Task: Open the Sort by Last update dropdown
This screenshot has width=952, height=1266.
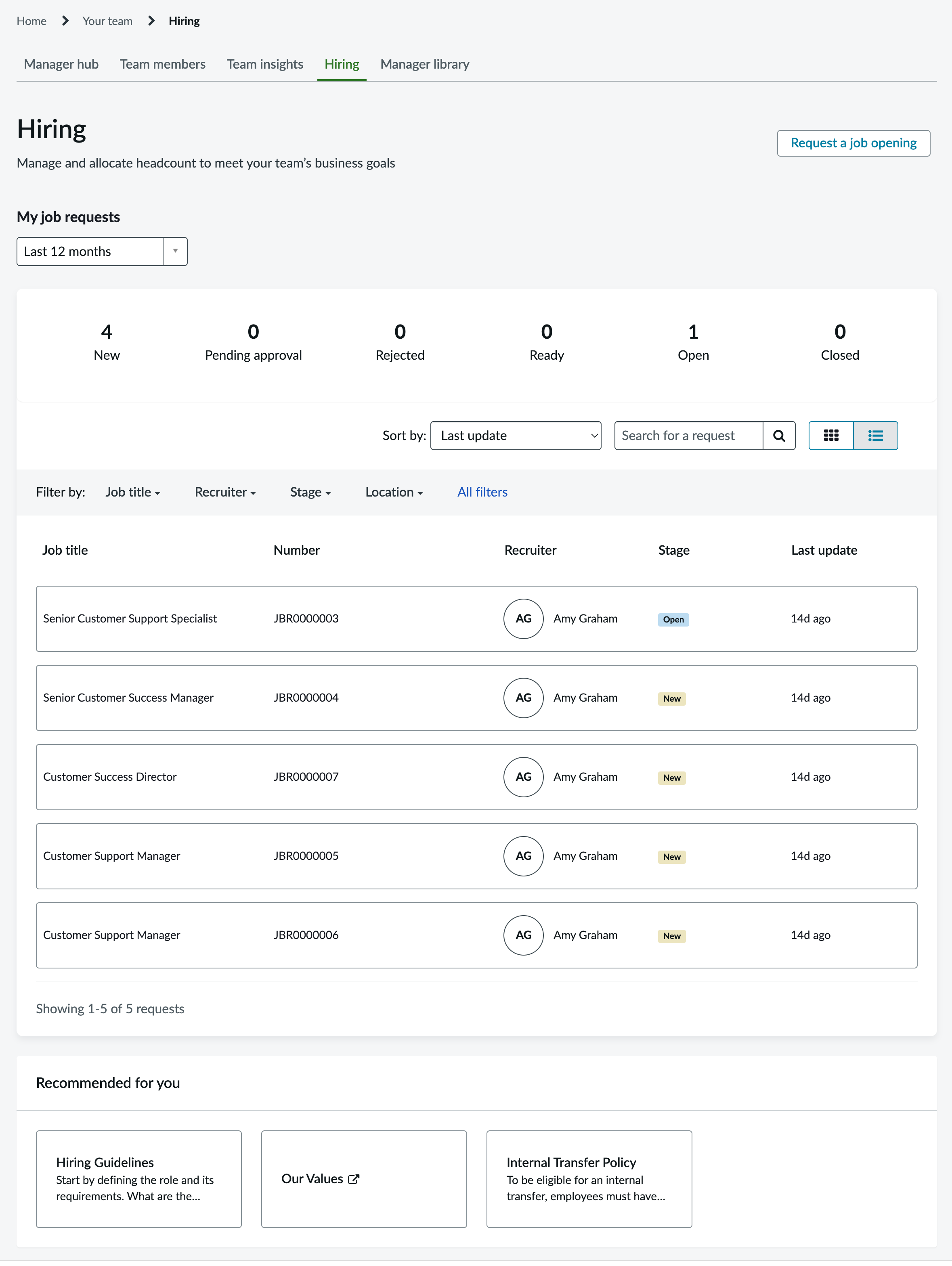Action: pos(515,436)
